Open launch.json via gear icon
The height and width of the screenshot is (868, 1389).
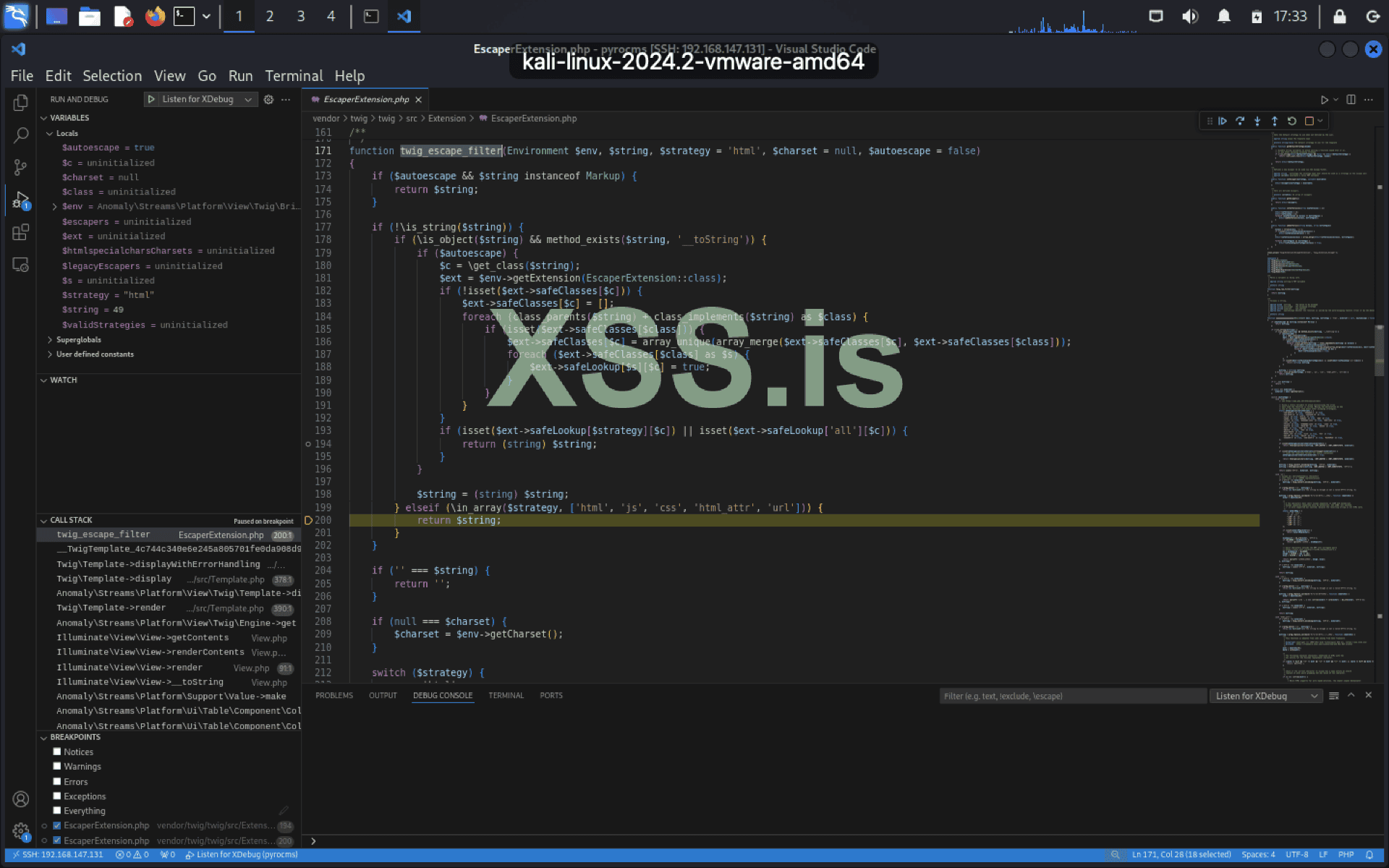[x=268, y=99]
